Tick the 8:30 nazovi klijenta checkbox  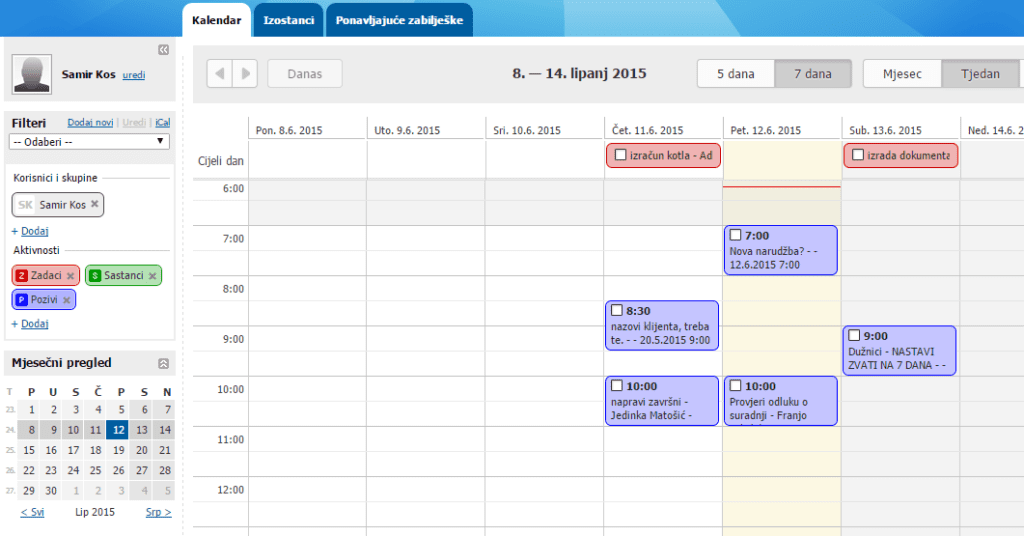[x=617, y=310]
